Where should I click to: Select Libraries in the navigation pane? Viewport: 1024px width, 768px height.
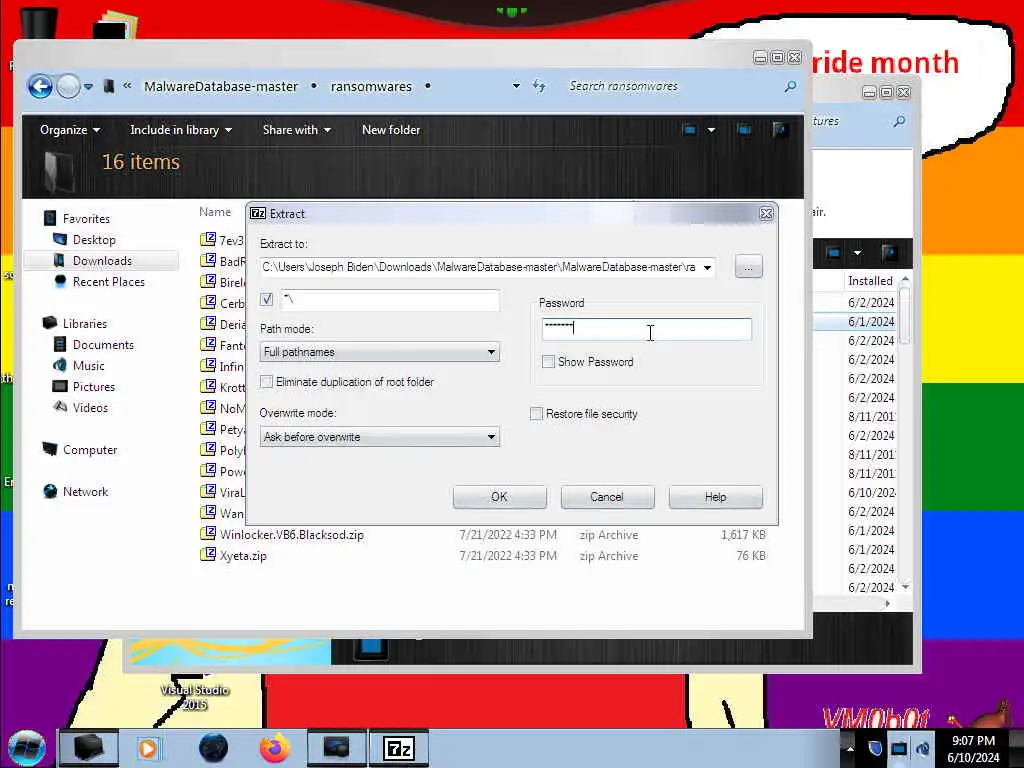pyautogui.click(x=84, y=323)
